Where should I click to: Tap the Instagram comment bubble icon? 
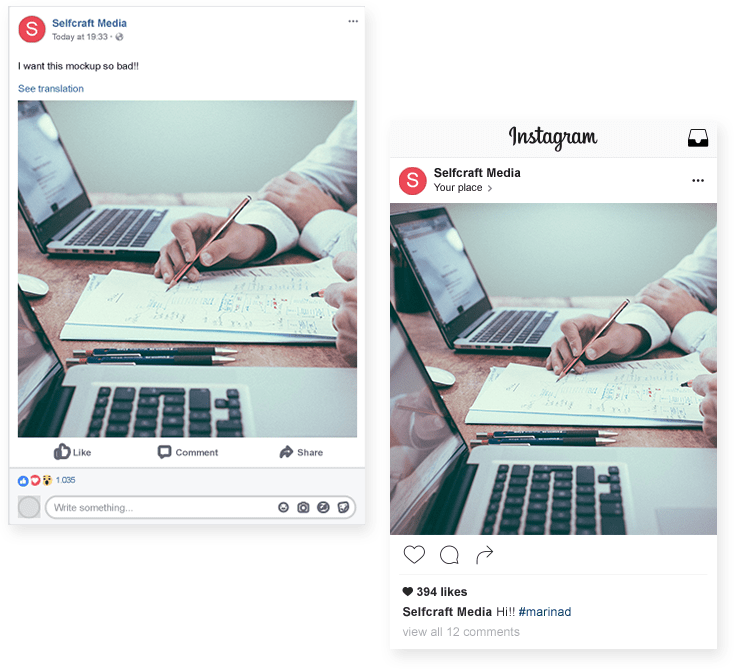(449, 555)
